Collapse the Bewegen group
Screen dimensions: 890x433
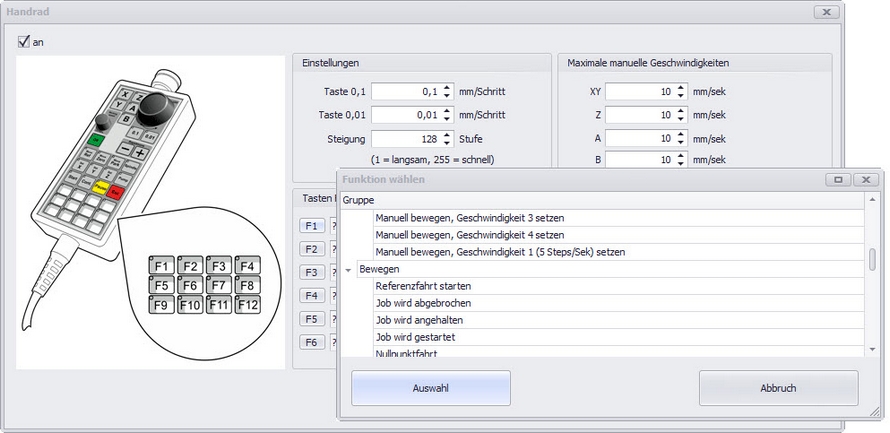pyautogui.click(x=348, y=270)
